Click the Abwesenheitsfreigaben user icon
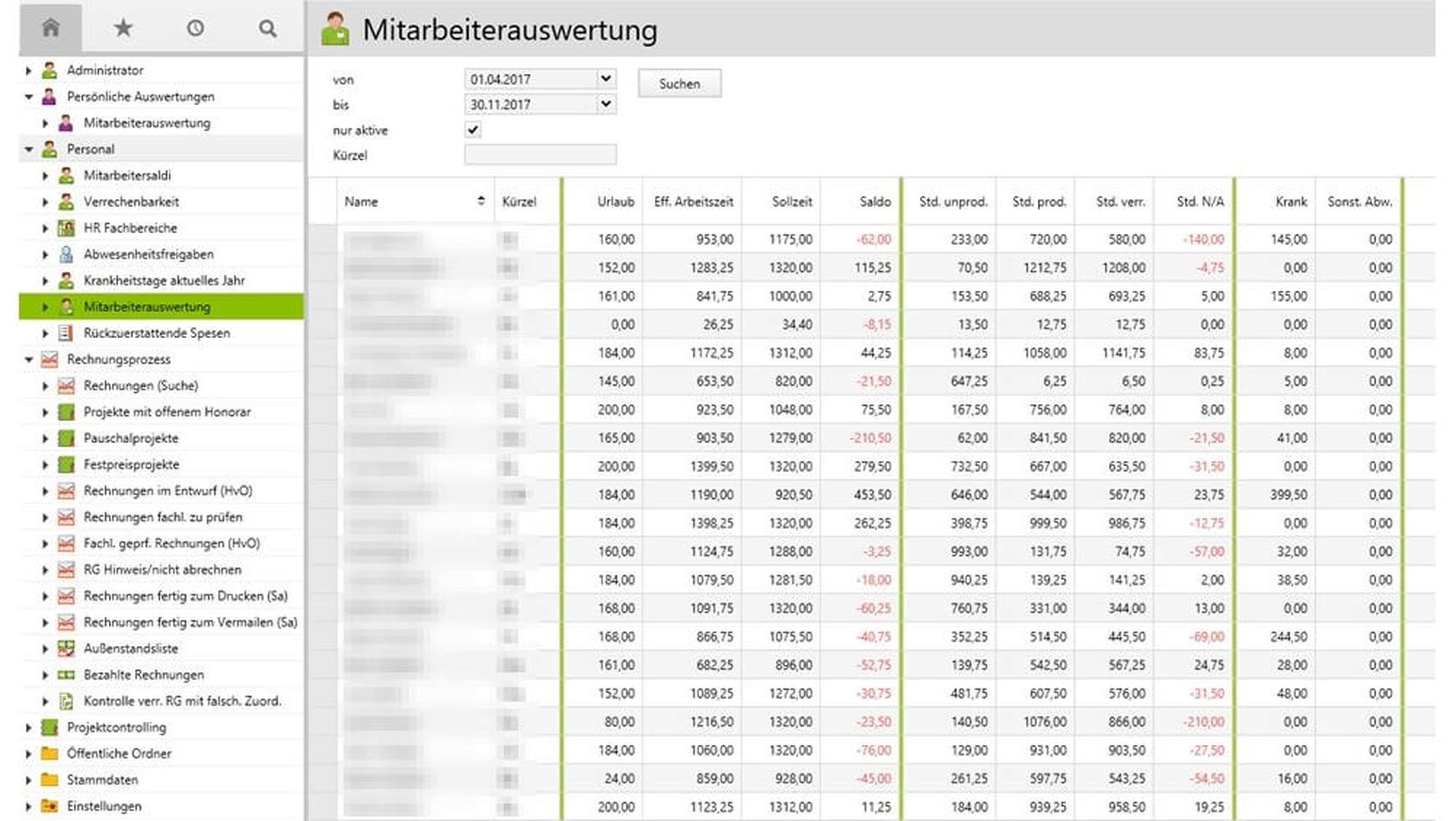The height and width of the screenshot is (821, 1456). [66, 254]
